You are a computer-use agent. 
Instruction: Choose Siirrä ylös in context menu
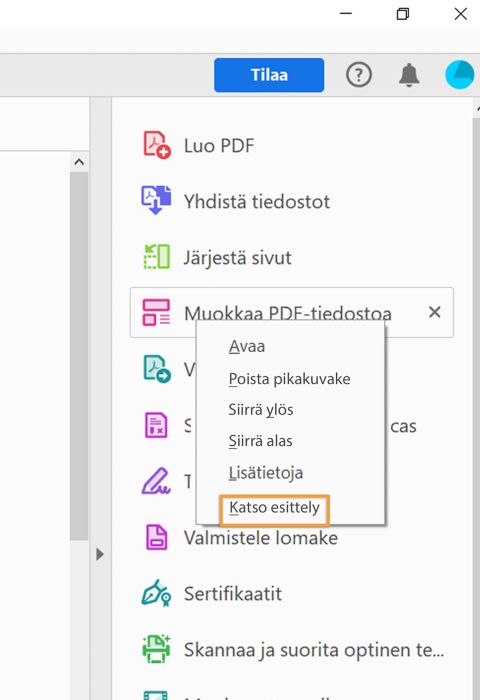tap(261, 410)
